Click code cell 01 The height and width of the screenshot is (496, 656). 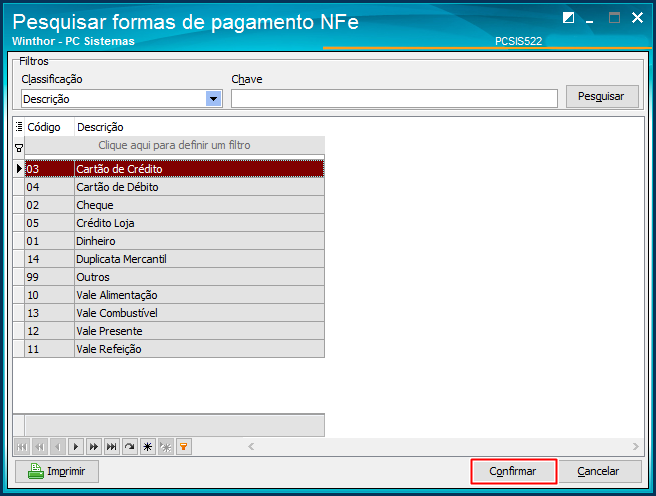[x=49, y=241]
